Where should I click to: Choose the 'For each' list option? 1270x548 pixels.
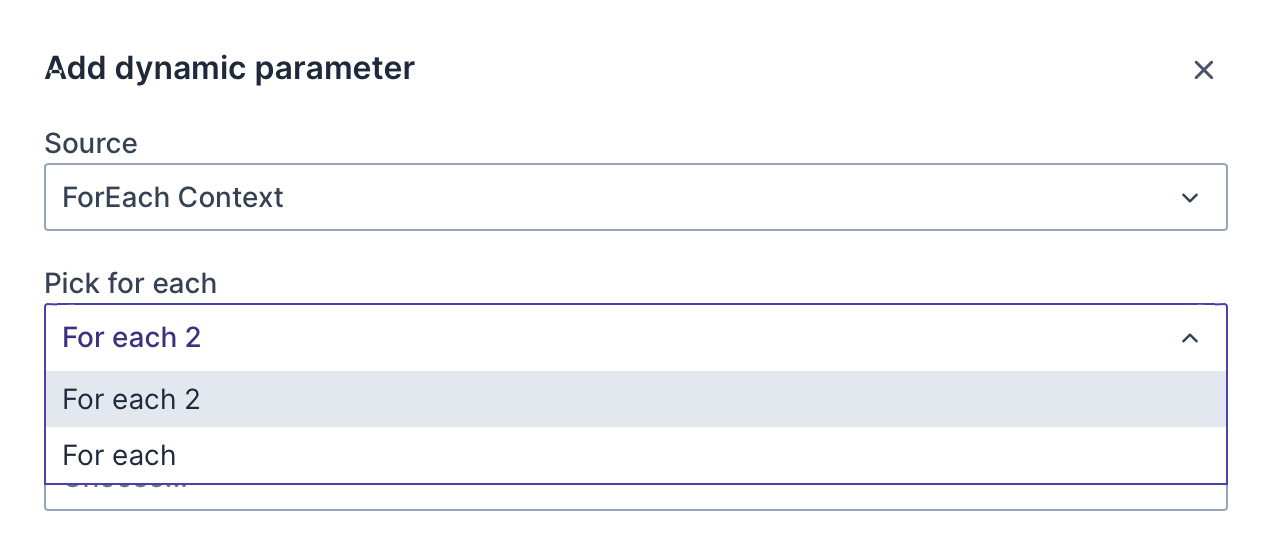tap(635, 456)
